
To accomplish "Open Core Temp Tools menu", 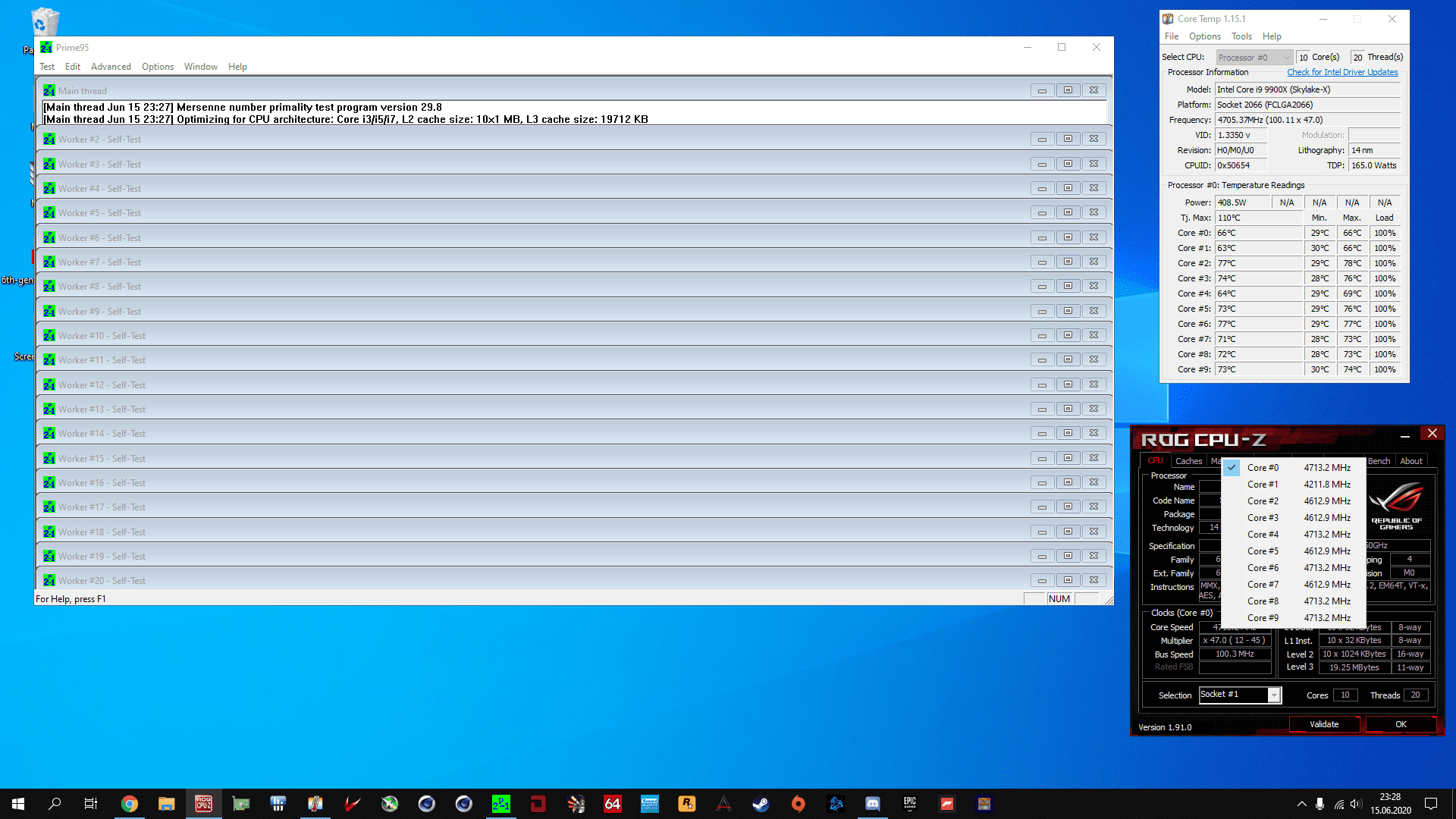I will pyautogui.click(x=1241, y=36).
